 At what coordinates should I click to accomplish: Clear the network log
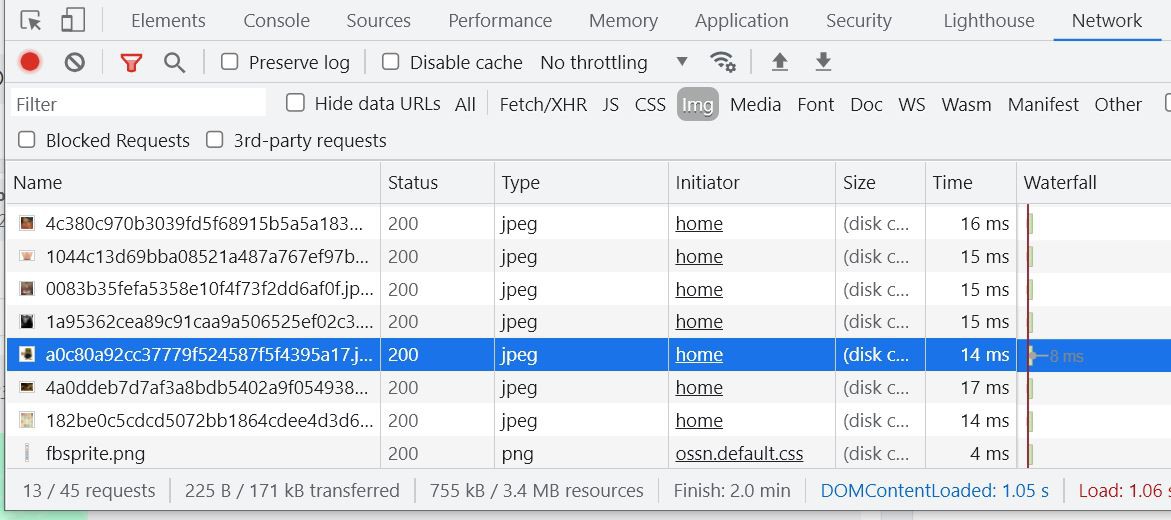pyautogui.click(x=75, y=62)
